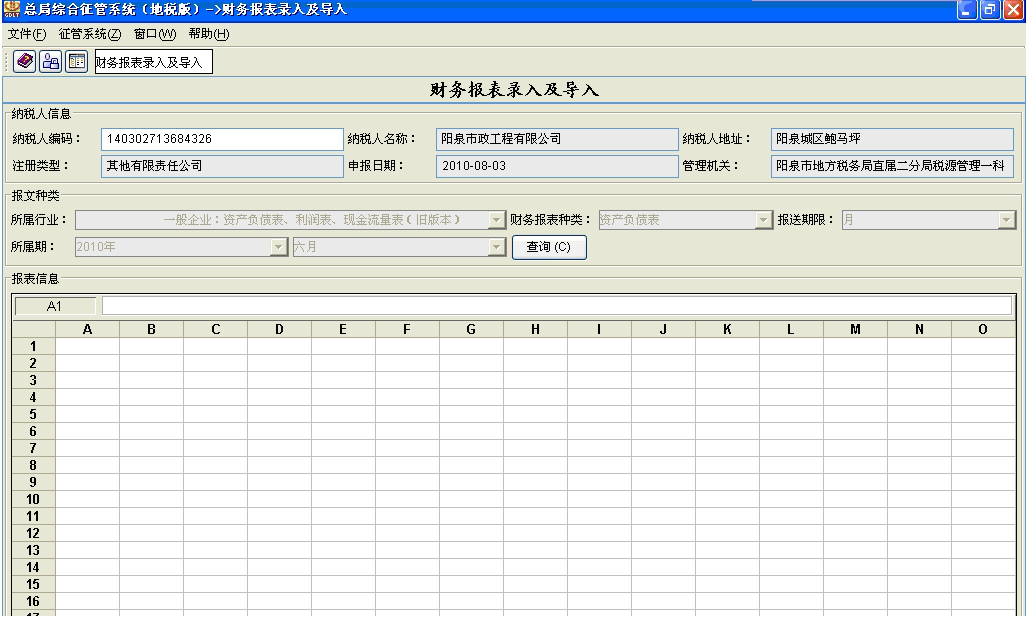Viewport: 1029px width, 640px height.
Task: Select row 10 header
Action: click(33, 499)
